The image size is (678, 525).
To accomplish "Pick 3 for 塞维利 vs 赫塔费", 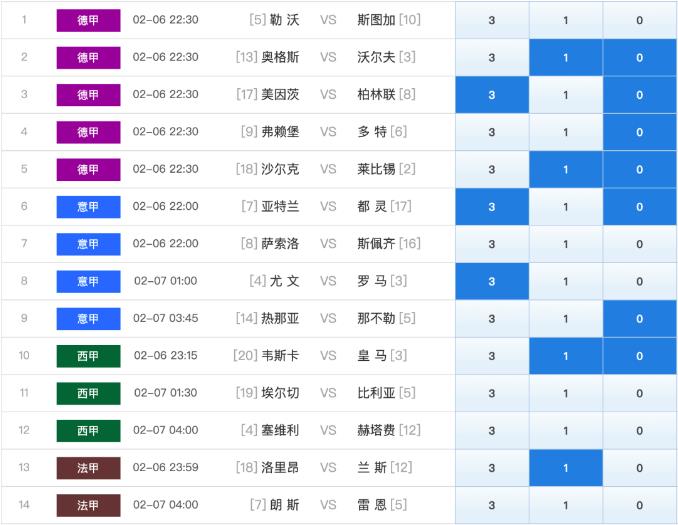I will tap(492, 431).
